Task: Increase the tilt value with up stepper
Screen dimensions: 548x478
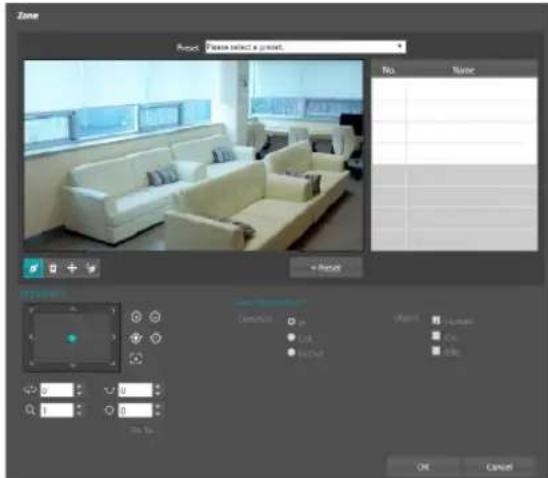Action: pos(158,387)
